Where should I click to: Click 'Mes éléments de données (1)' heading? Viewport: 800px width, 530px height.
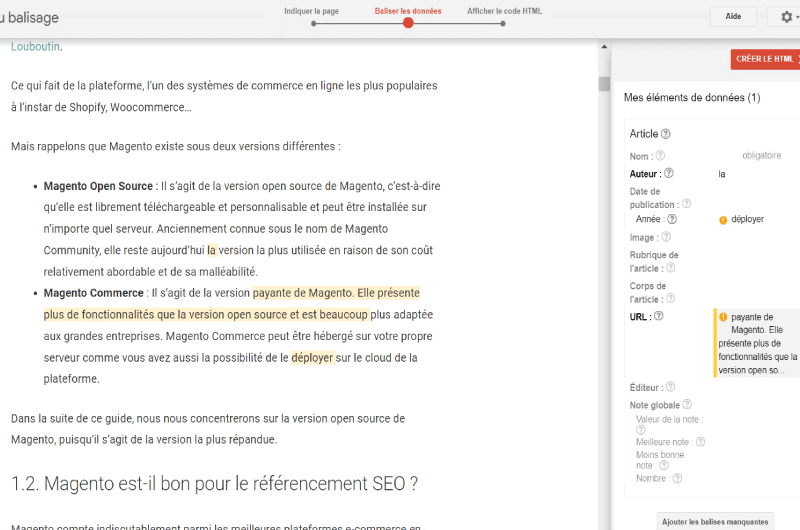[692, 97]
